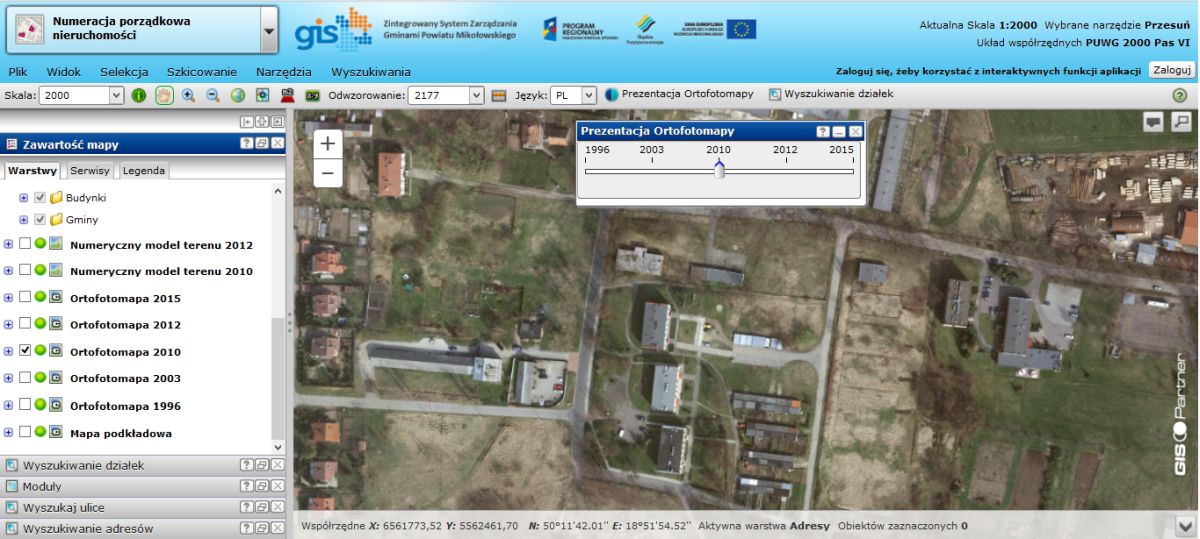Click the globe full extent icon
Image resolution: width=1200 pixels, height=539 pixels.
click(237, 95)
